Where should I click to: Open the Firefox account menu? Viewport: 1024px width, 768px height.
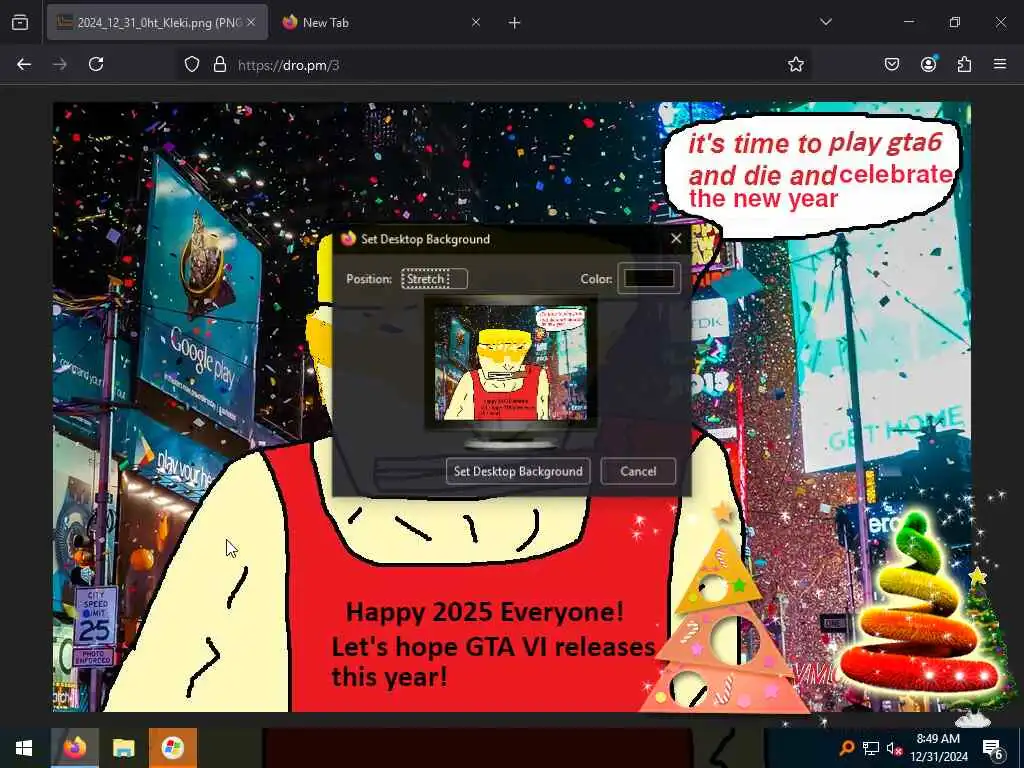pyautogui.click(x=928, y=64)
